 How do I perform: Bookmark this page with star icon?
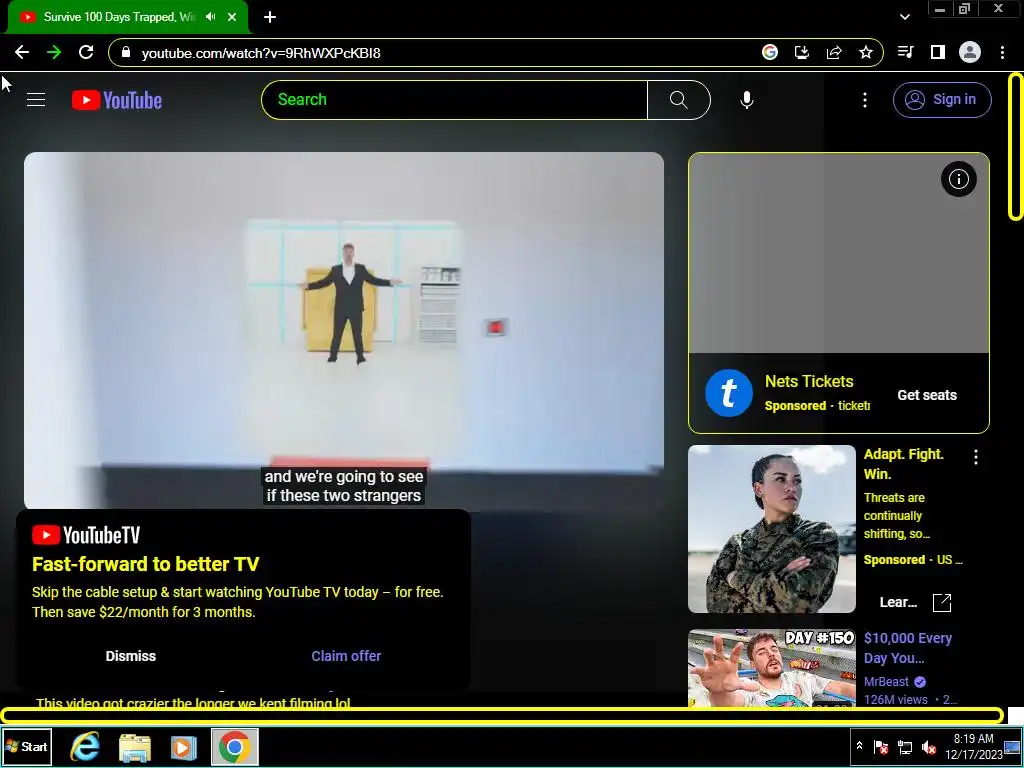866,52
